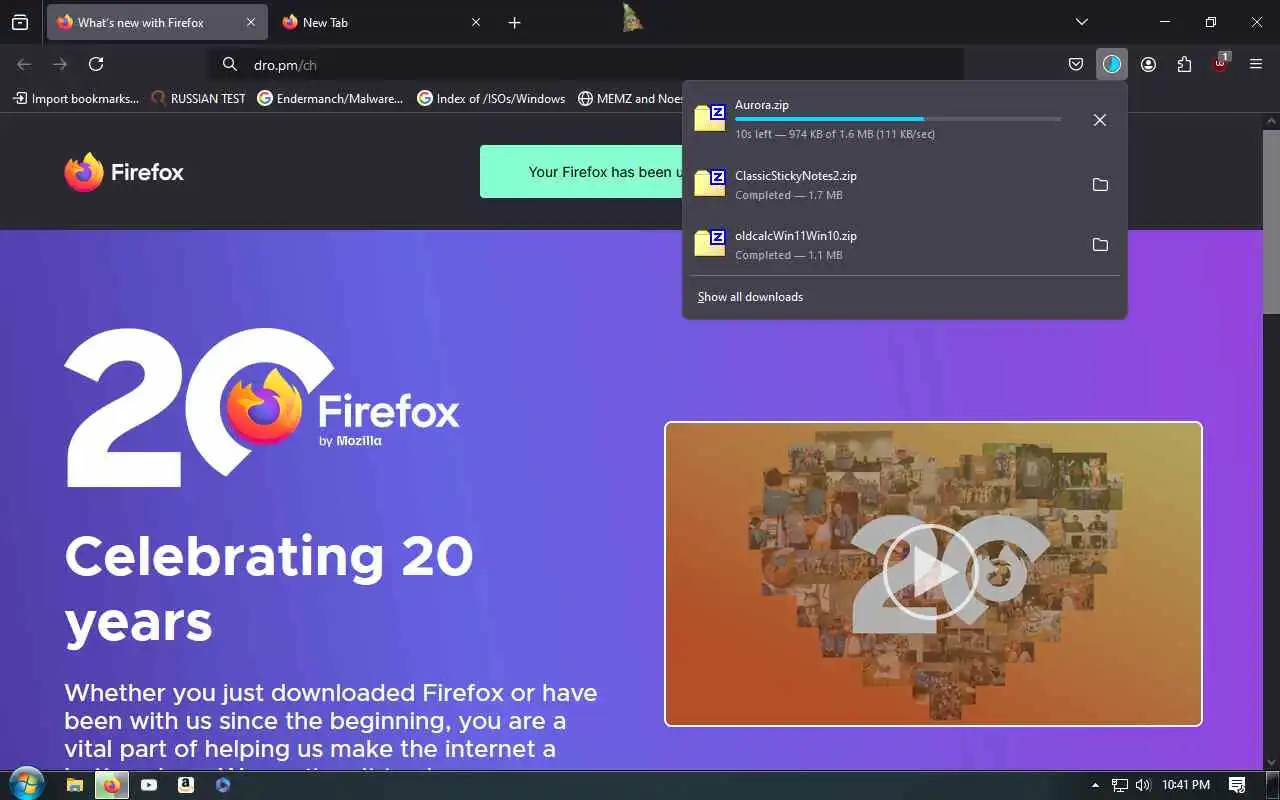Open the Firefox View icon in tab bar
Screen dimensions: 1280x800
tap(20, 22)
